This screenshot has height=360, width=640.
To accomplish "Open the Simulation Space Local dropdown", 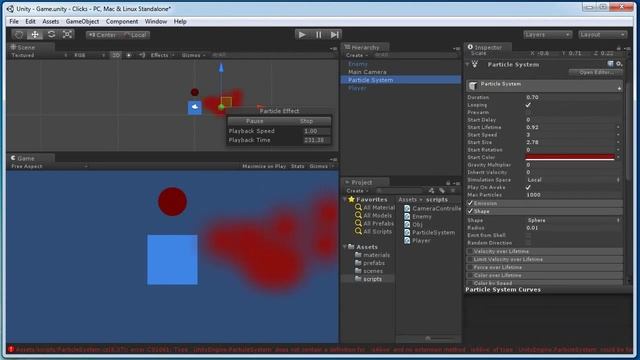I will [x=573, y=180].
